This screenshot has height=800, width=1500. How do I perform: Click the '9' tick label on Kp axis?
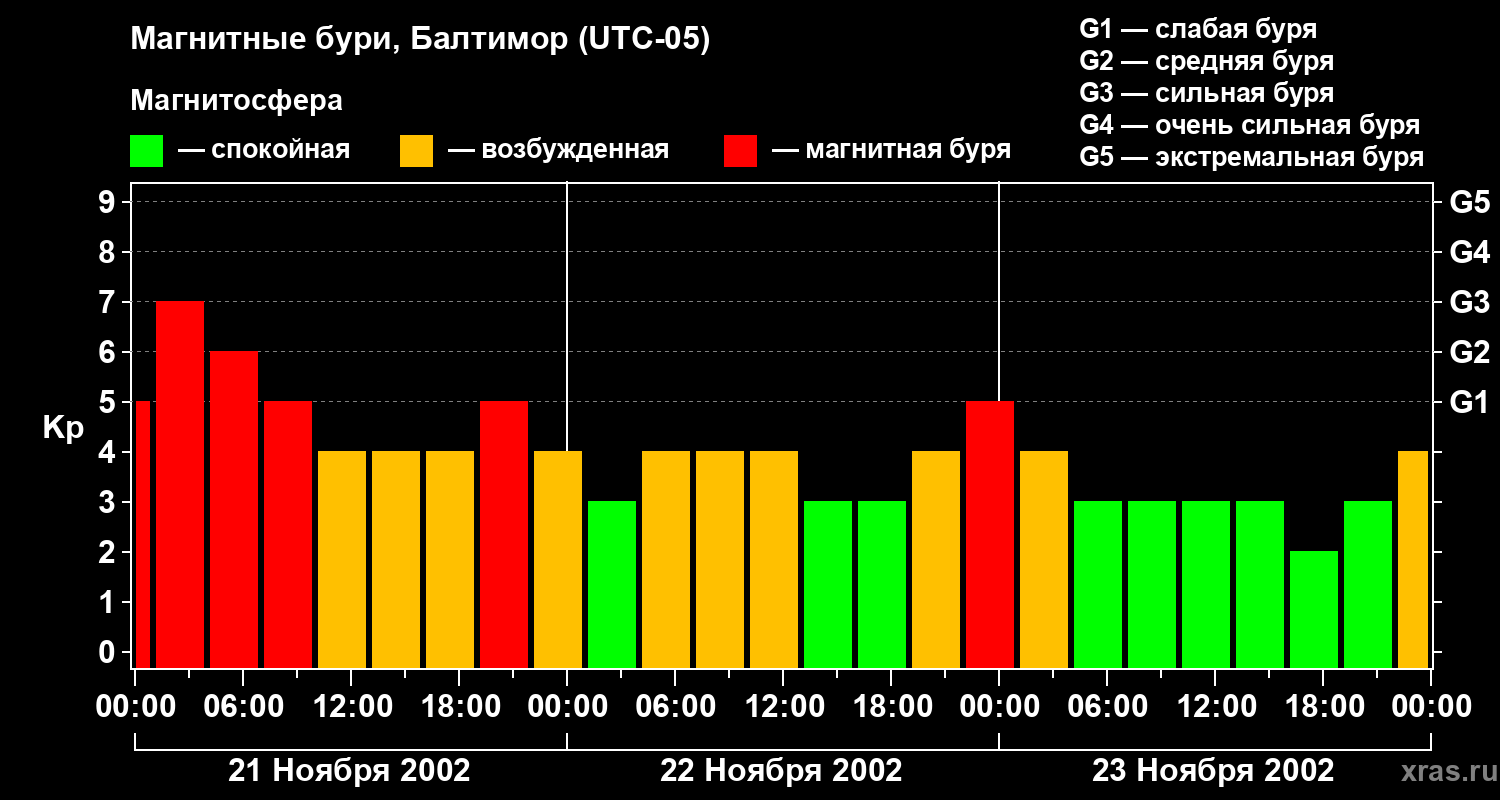click(107, 203)
